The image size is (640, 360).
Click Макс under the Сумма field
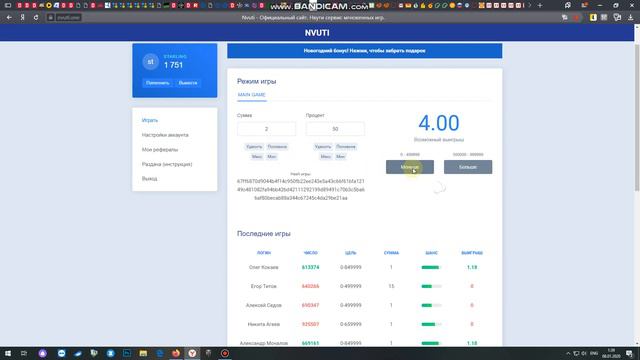point(257,157)
